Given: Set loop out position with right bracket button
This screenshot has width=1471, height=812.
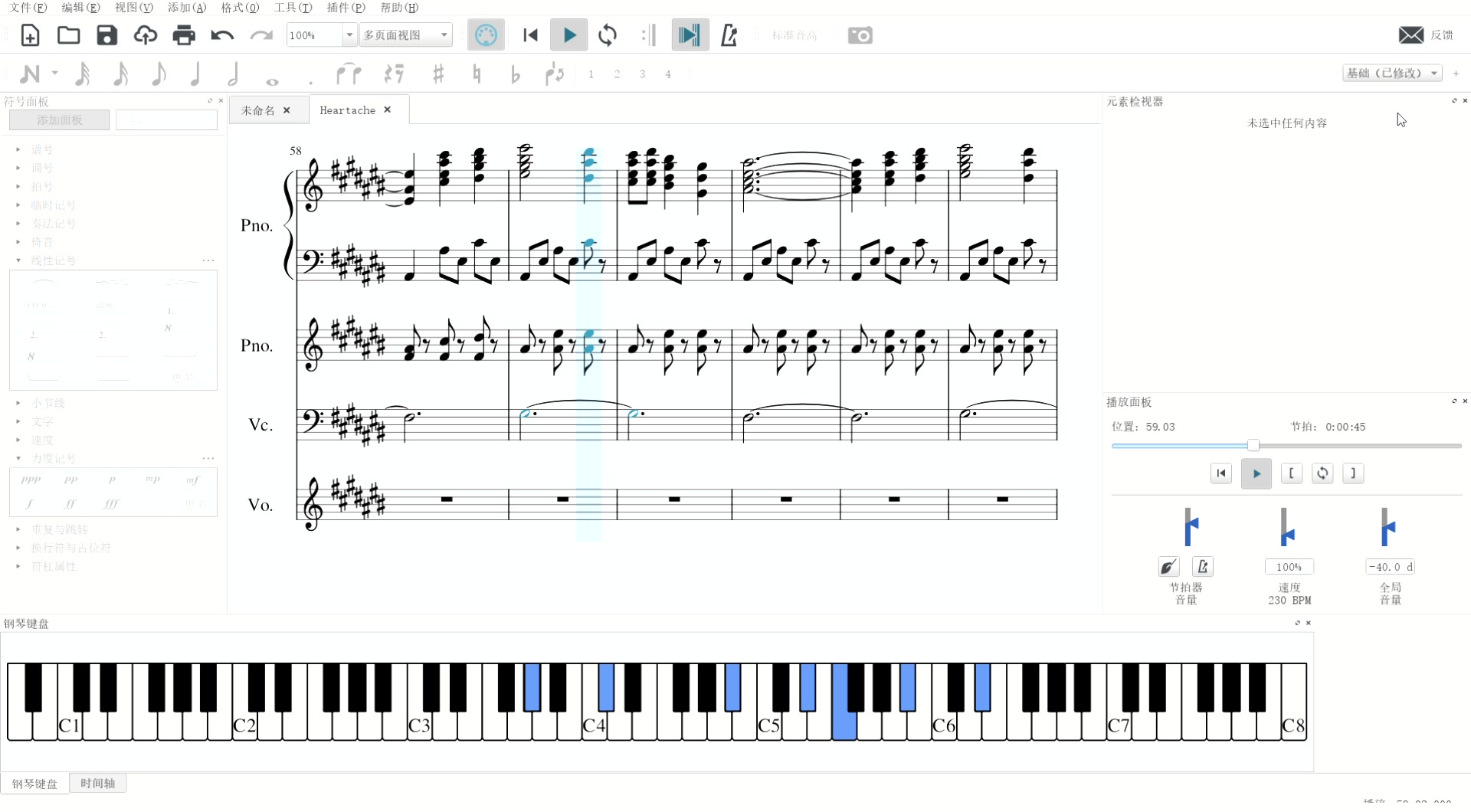Looking at the screenshot, I should (1353, 473).
